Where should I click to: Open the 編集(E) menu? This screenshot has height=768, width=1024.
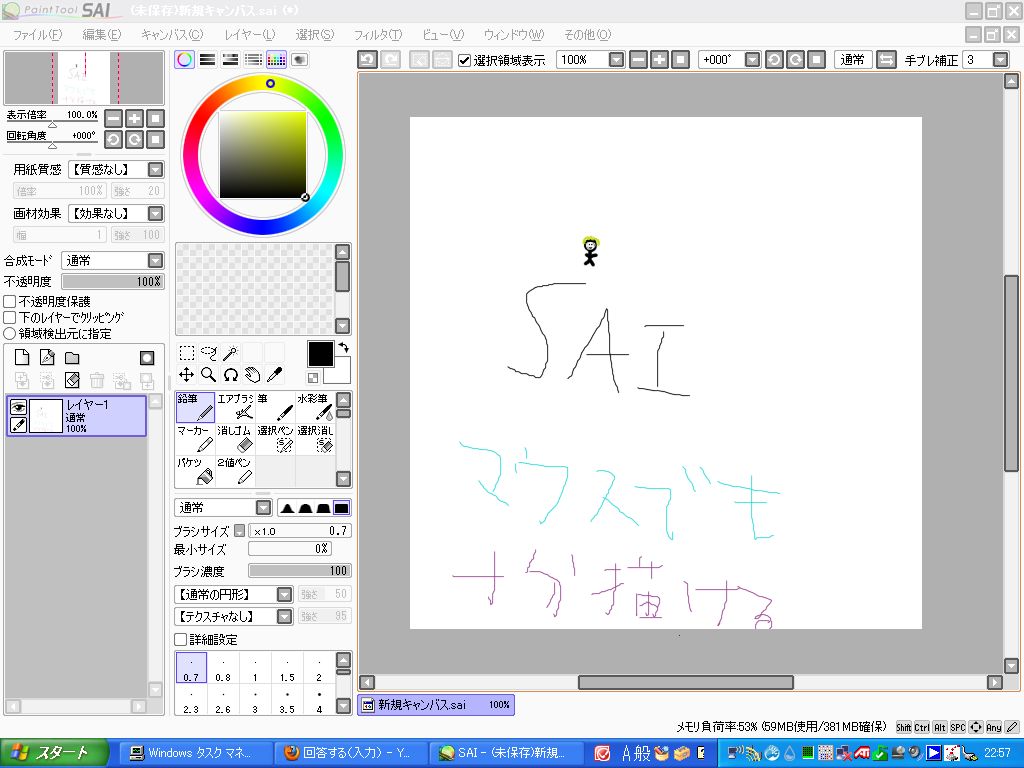[x=102, y=35]
